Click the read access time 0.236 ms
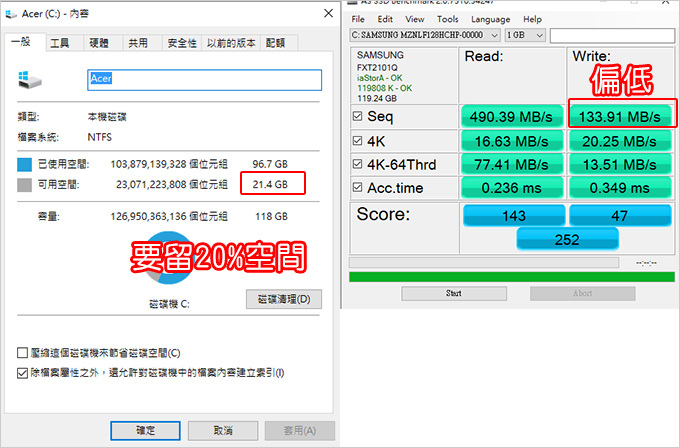Image resolution: width=680 pixels, height=448 pixels. [512, 188]
